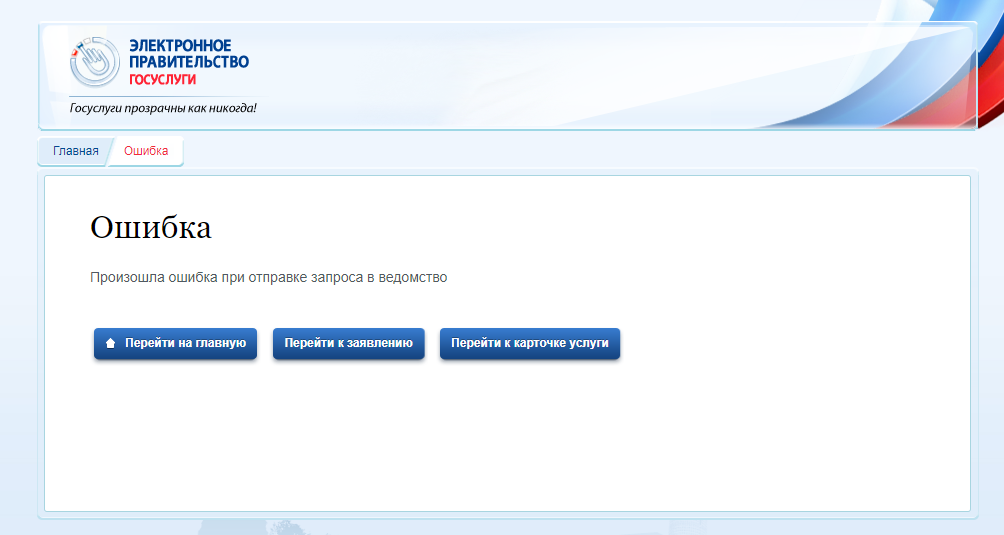
Task: Click the light blue background below the content panel
Action: point(500,527)
